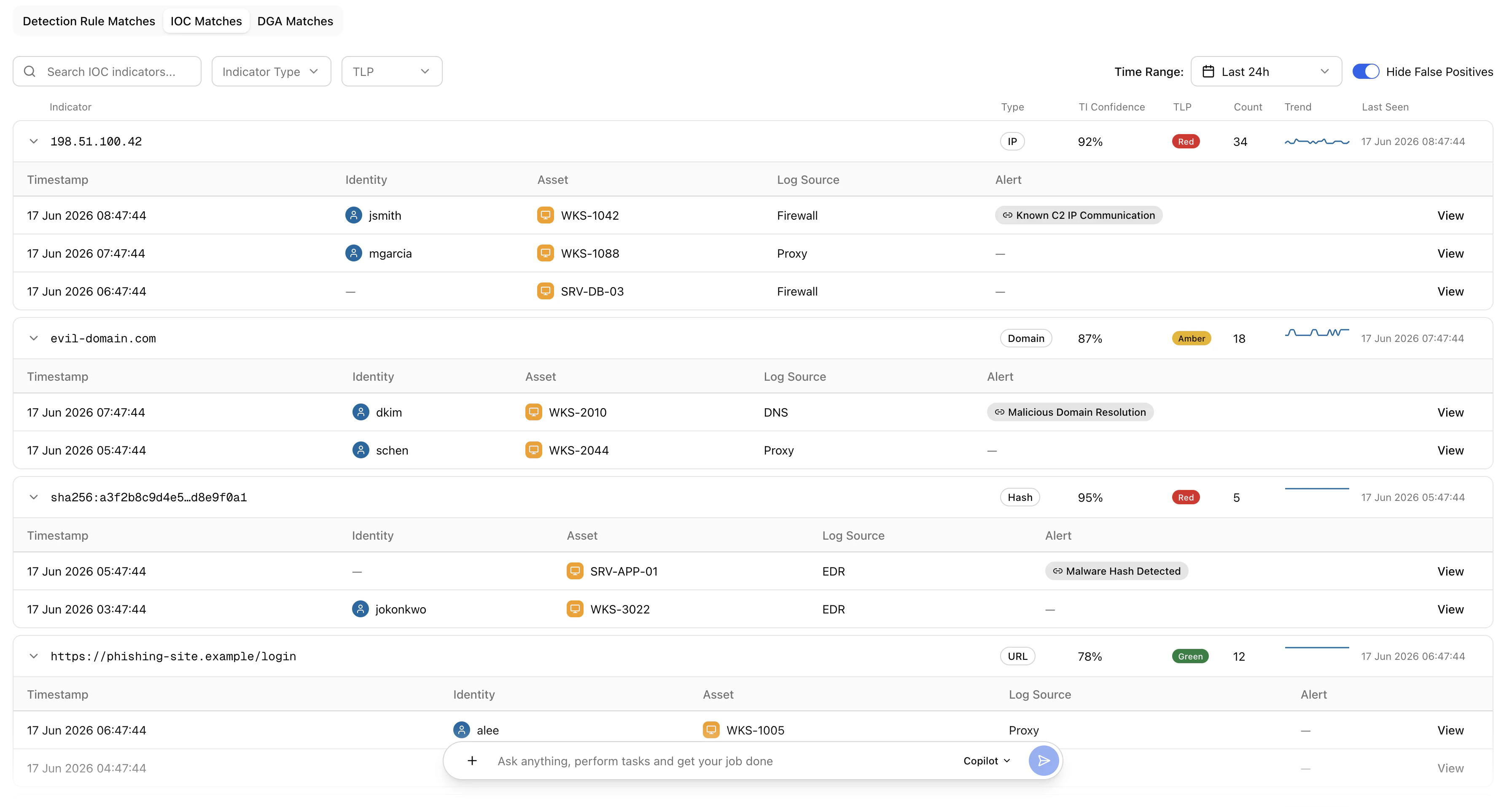Click link icon in Known C2 IP Communication
The width and height of the screenshot is (1512, 807).
(x=1007, y=215)
